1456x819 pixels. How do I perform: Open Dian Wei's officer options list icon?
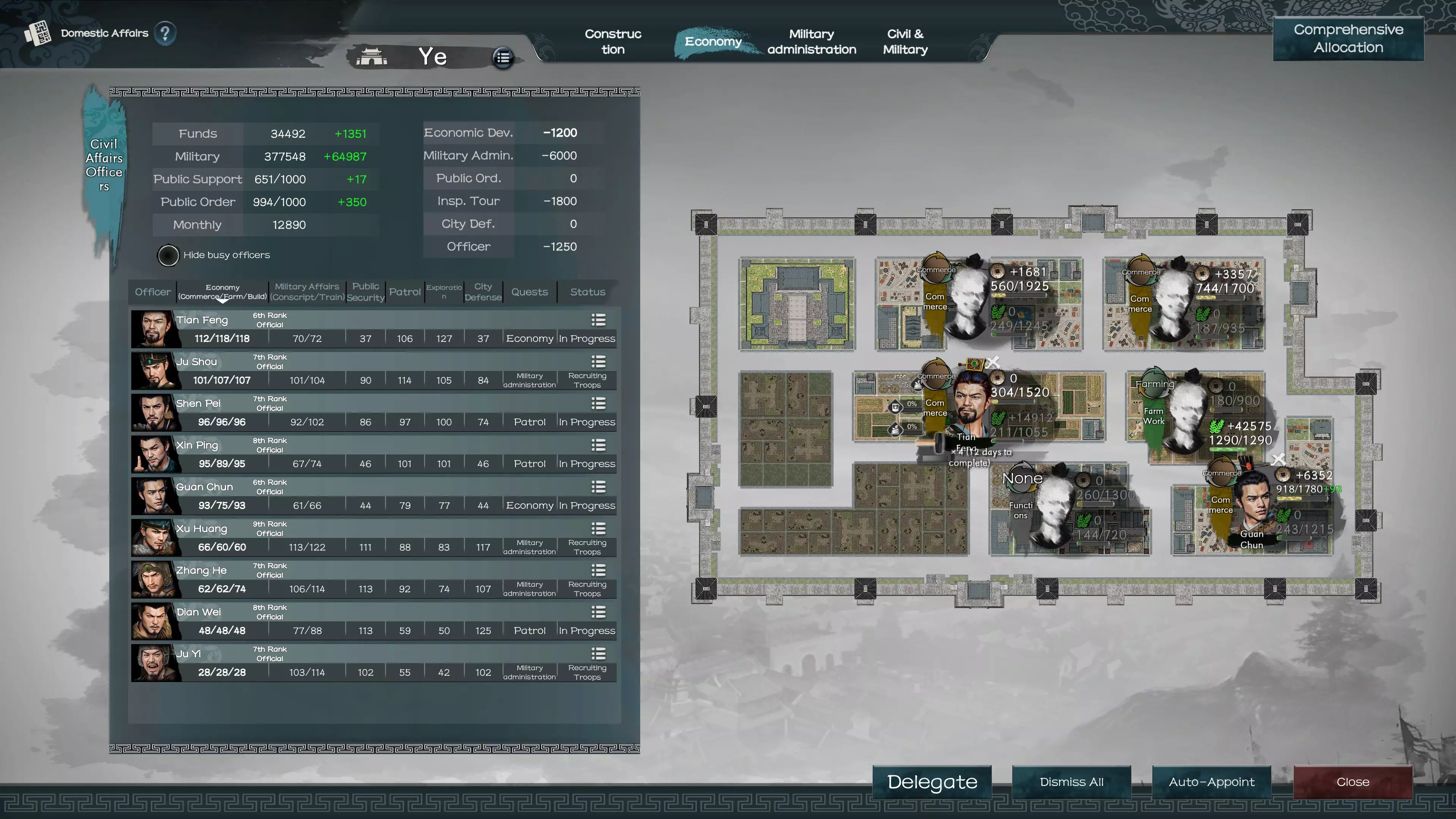(598, 612)
